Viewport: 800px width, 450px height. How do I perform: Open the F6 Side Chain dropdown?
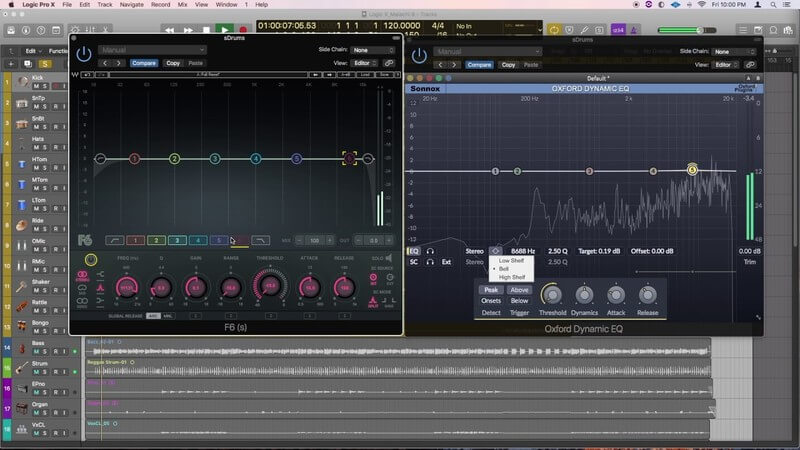coord(373,50)
